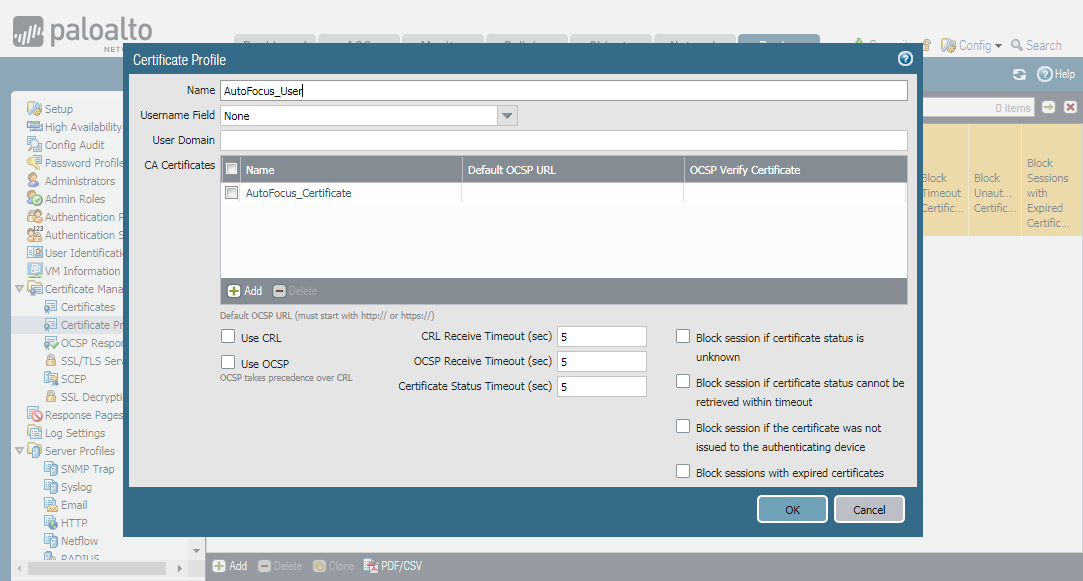
Task: Open the Username Field dropdown arrow
Action: click(x=507, y=115)
